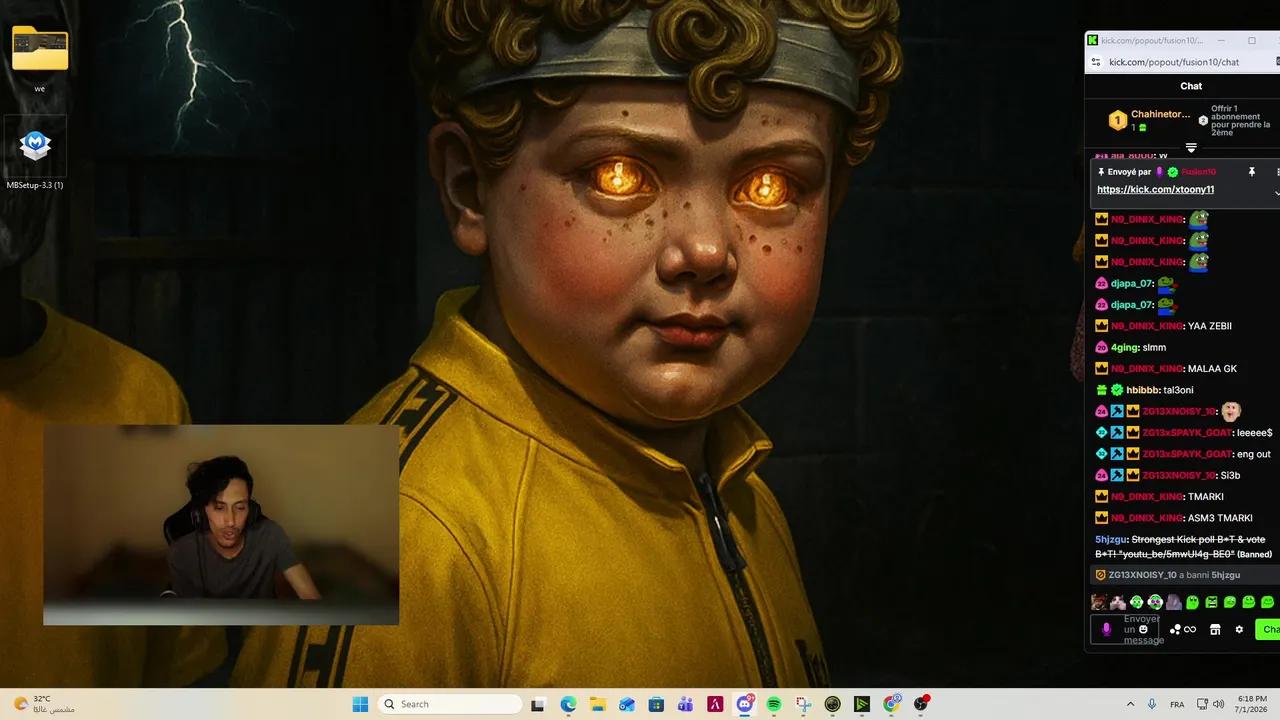The image size is (1280, 720).
Task: Open Spotify from the taskbar
Action: pyautogui.click(x=774, y=704)
